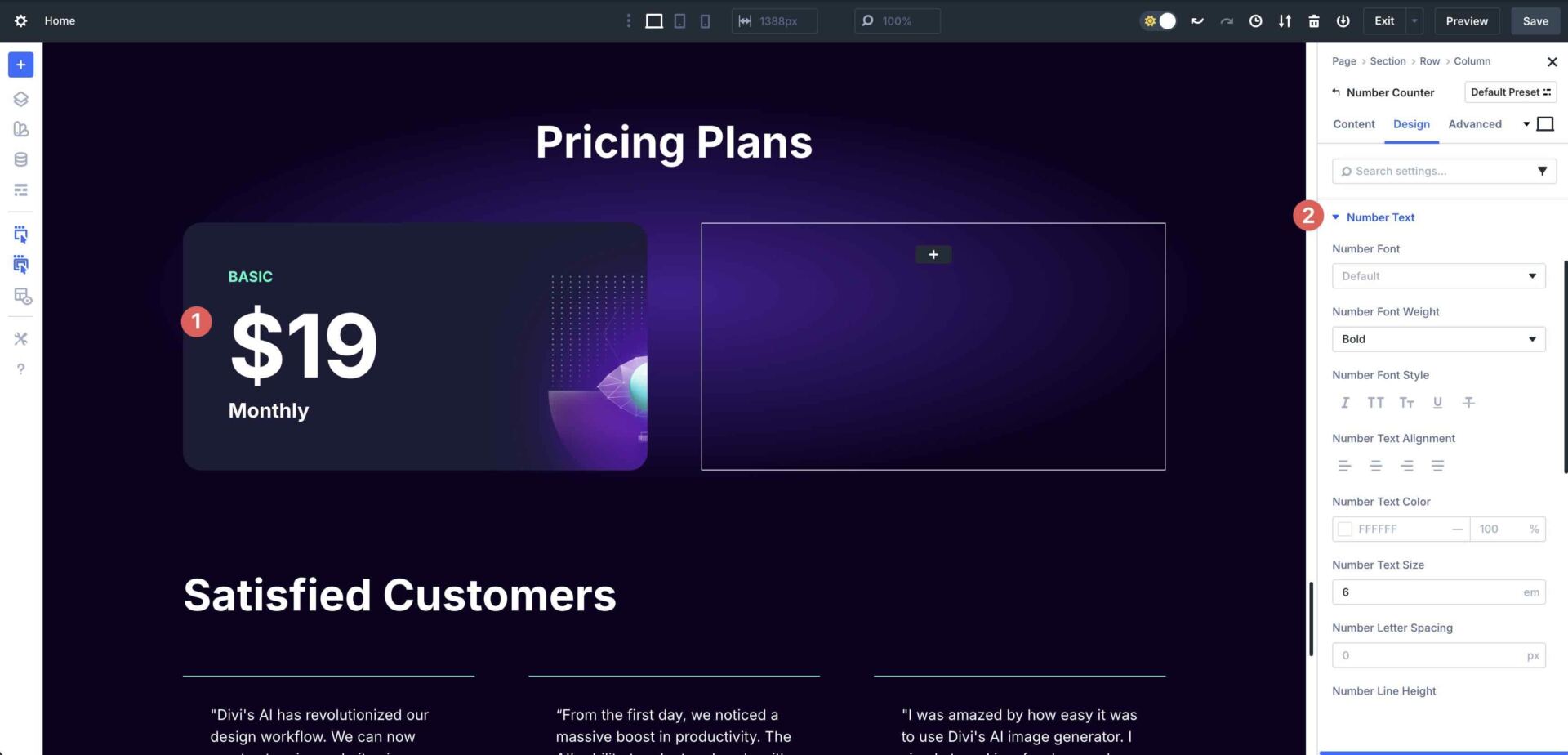The height and width of the screenshot is (755, 1568).
Task: Toggle the light/dark mode switch in the toolbar
Action: point(1157,20)
